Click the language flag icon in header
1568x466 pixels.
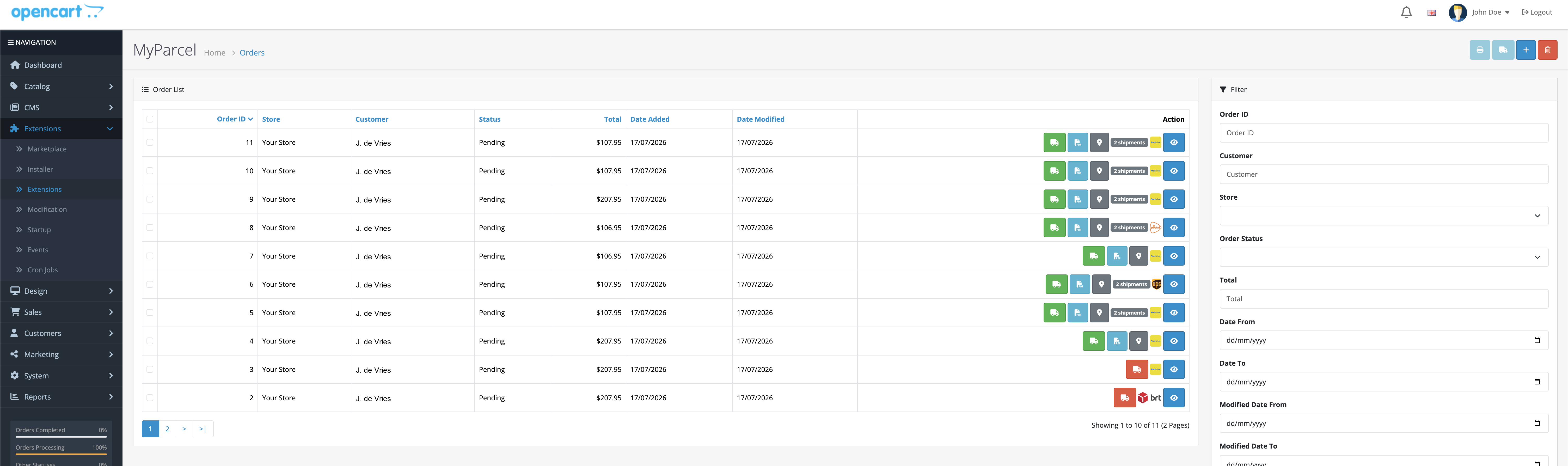[1432, 13]
